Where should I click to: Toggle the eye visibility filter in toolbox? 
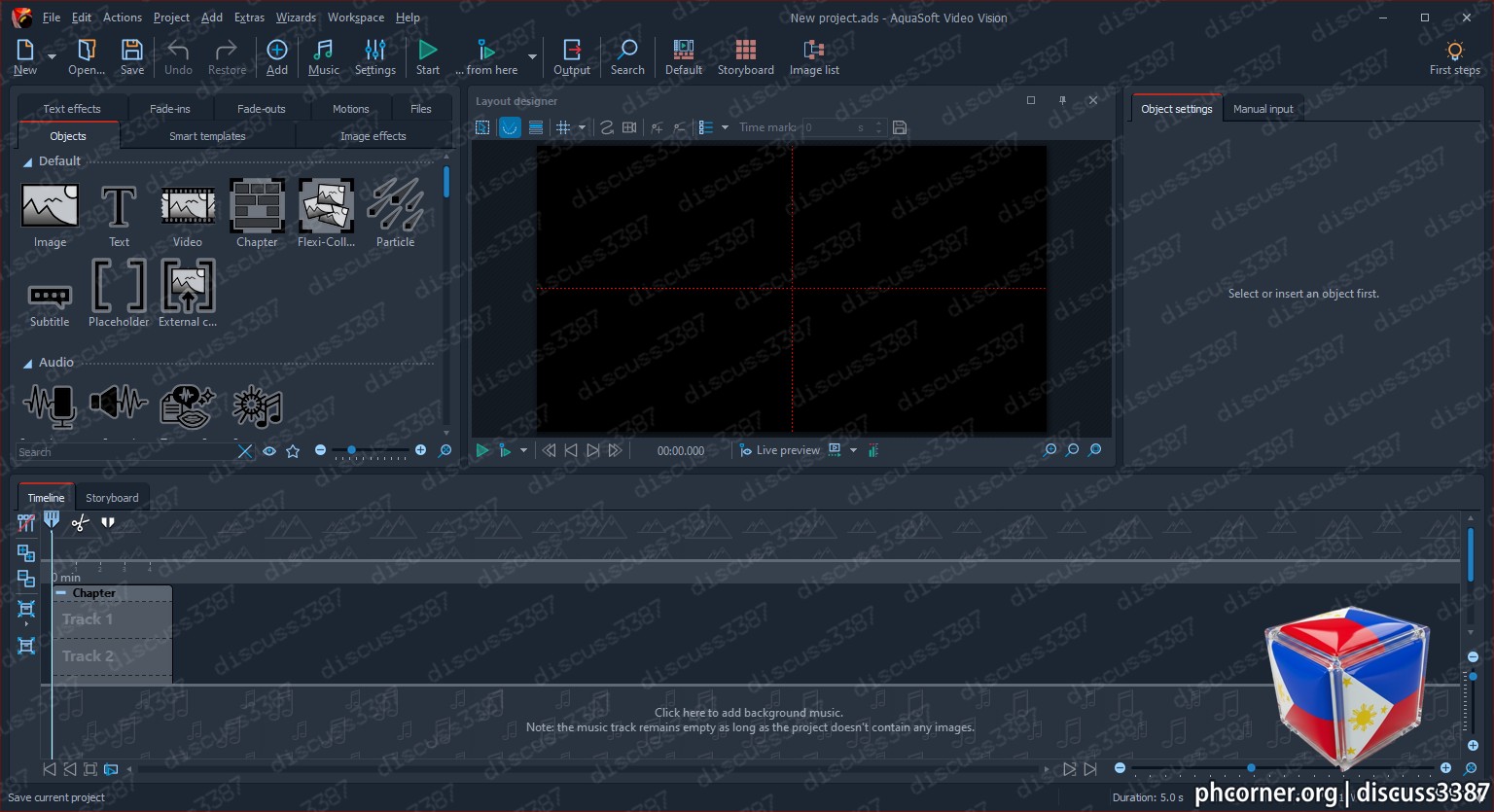(269, 451)
